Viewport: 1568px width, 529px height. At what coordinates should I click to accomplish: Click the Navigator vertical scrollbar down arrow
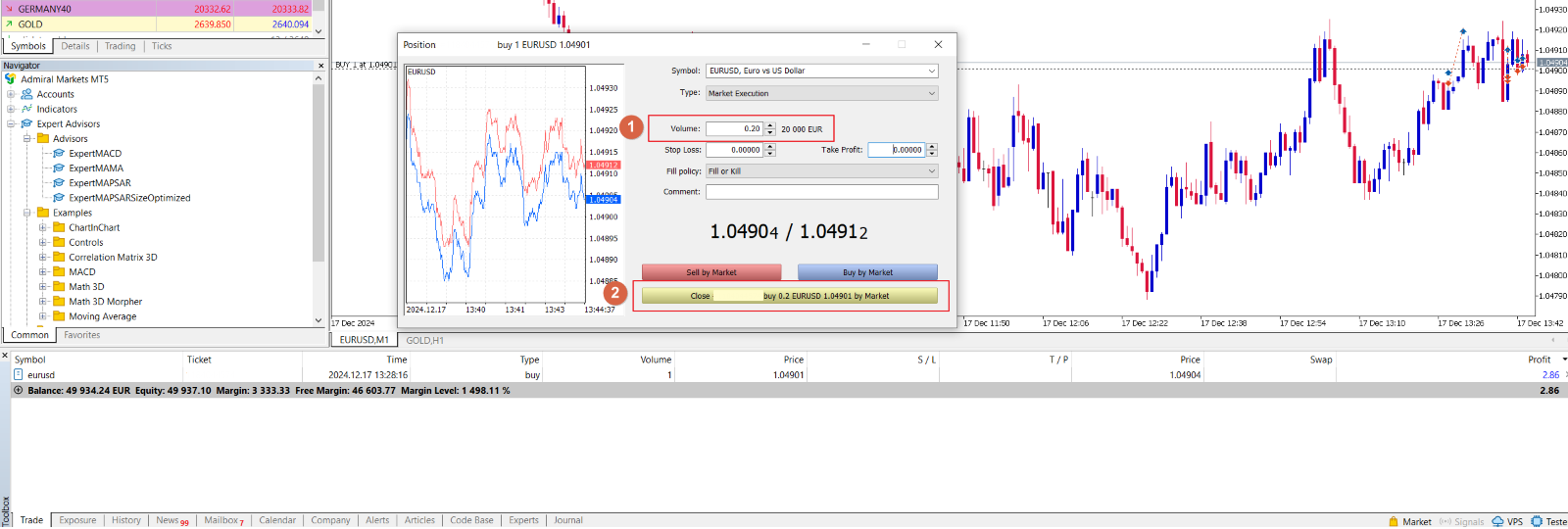point(318,319)
